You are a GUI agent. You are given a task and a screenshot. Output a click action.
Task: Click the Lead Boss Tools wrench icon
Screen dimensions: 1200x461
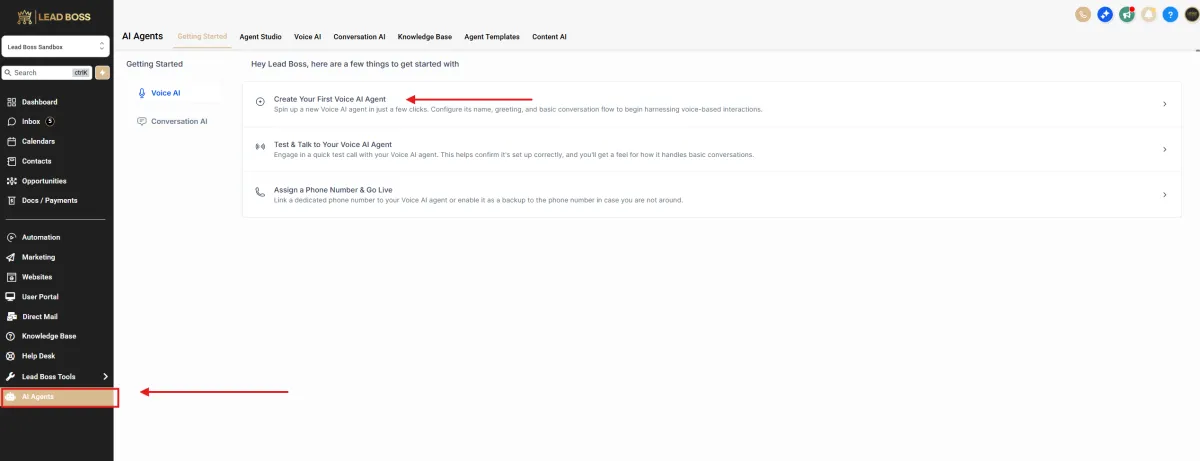pyautogui.click(x=11, y=376)
